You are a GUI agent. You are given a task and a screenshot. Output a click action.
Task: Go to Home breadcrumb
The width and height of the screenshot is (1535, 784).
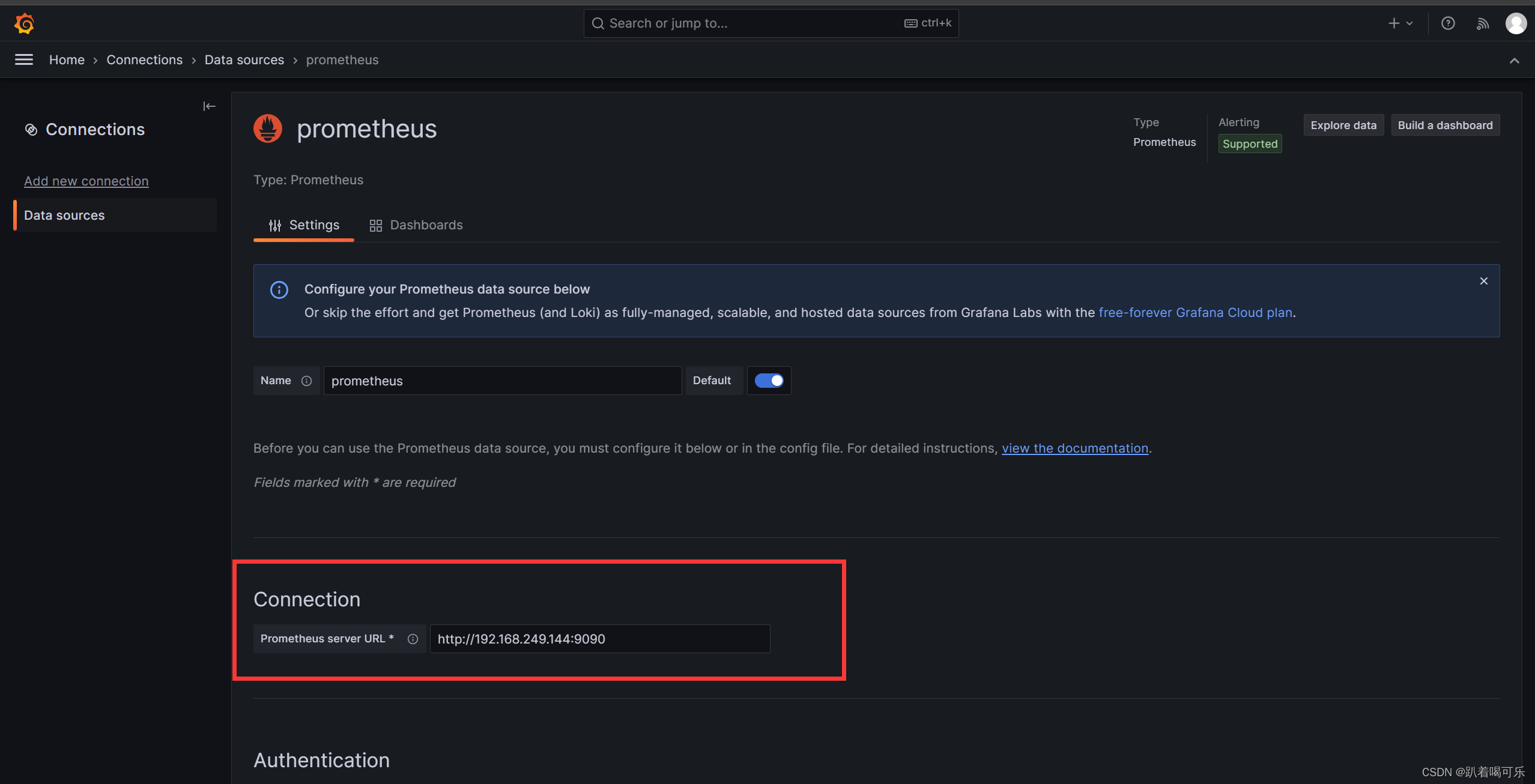click(x=67, y=60)
